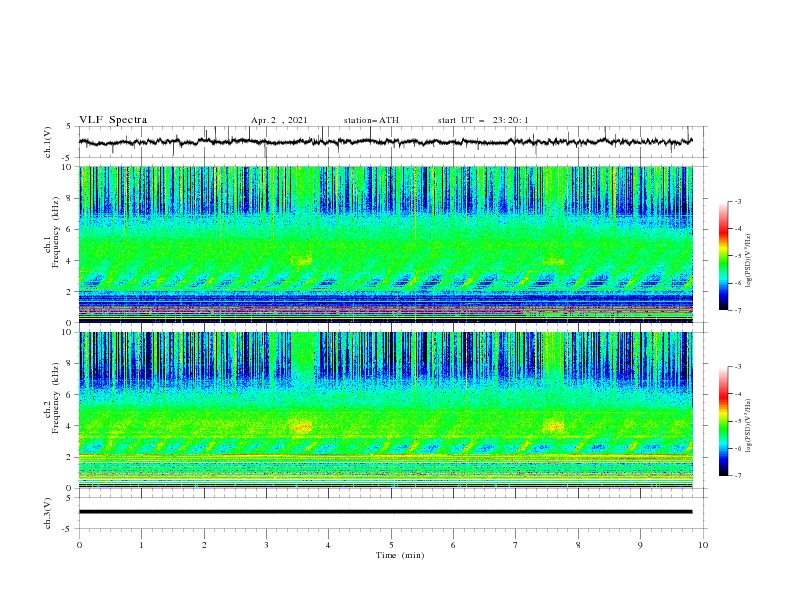Click the 10 label on the time axis

[x=703, y=545]
